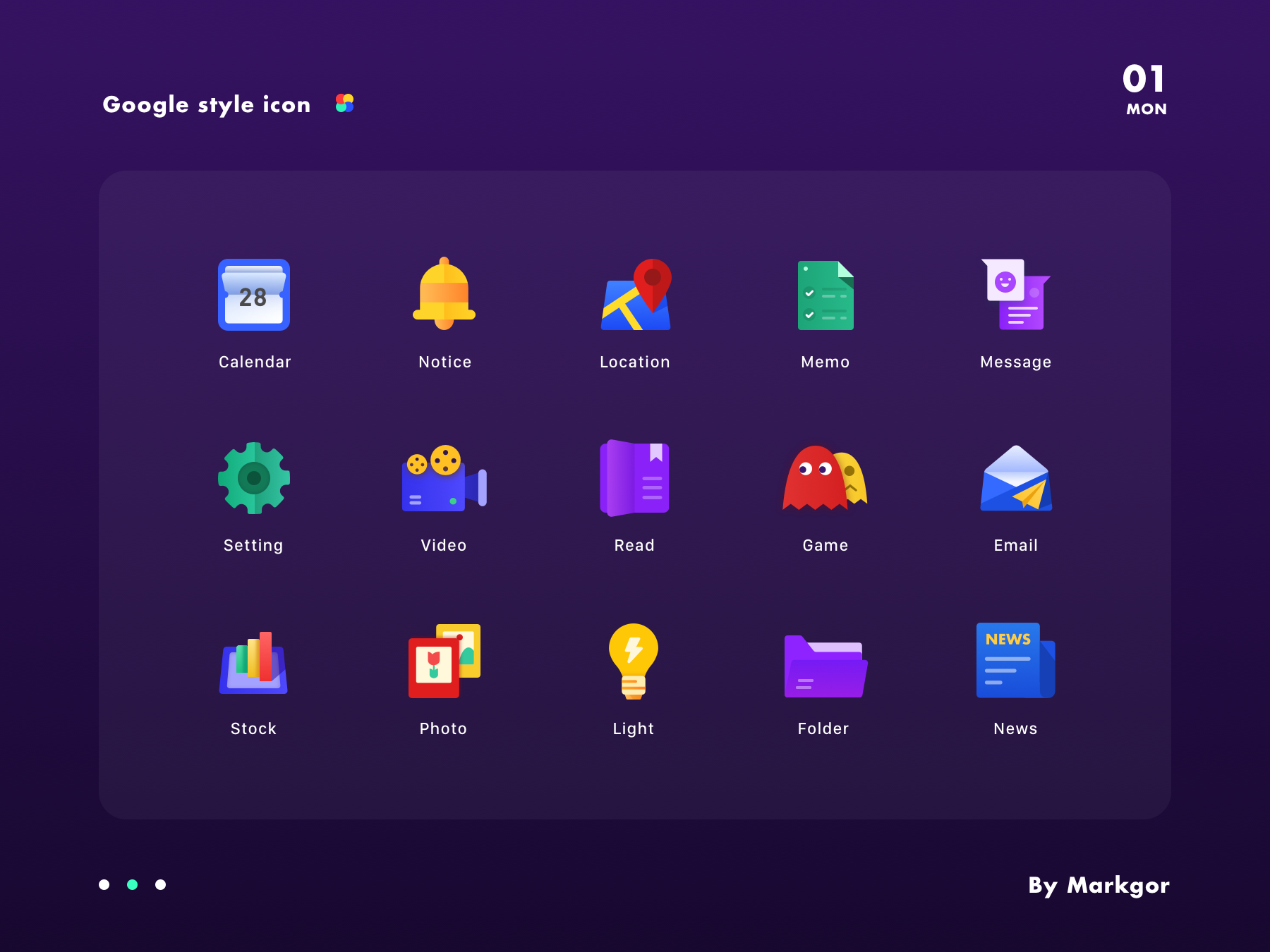The width and height of the screenshot is (1270, 952).
Task: Click the Read label text
Action: (x=634, y=545)
